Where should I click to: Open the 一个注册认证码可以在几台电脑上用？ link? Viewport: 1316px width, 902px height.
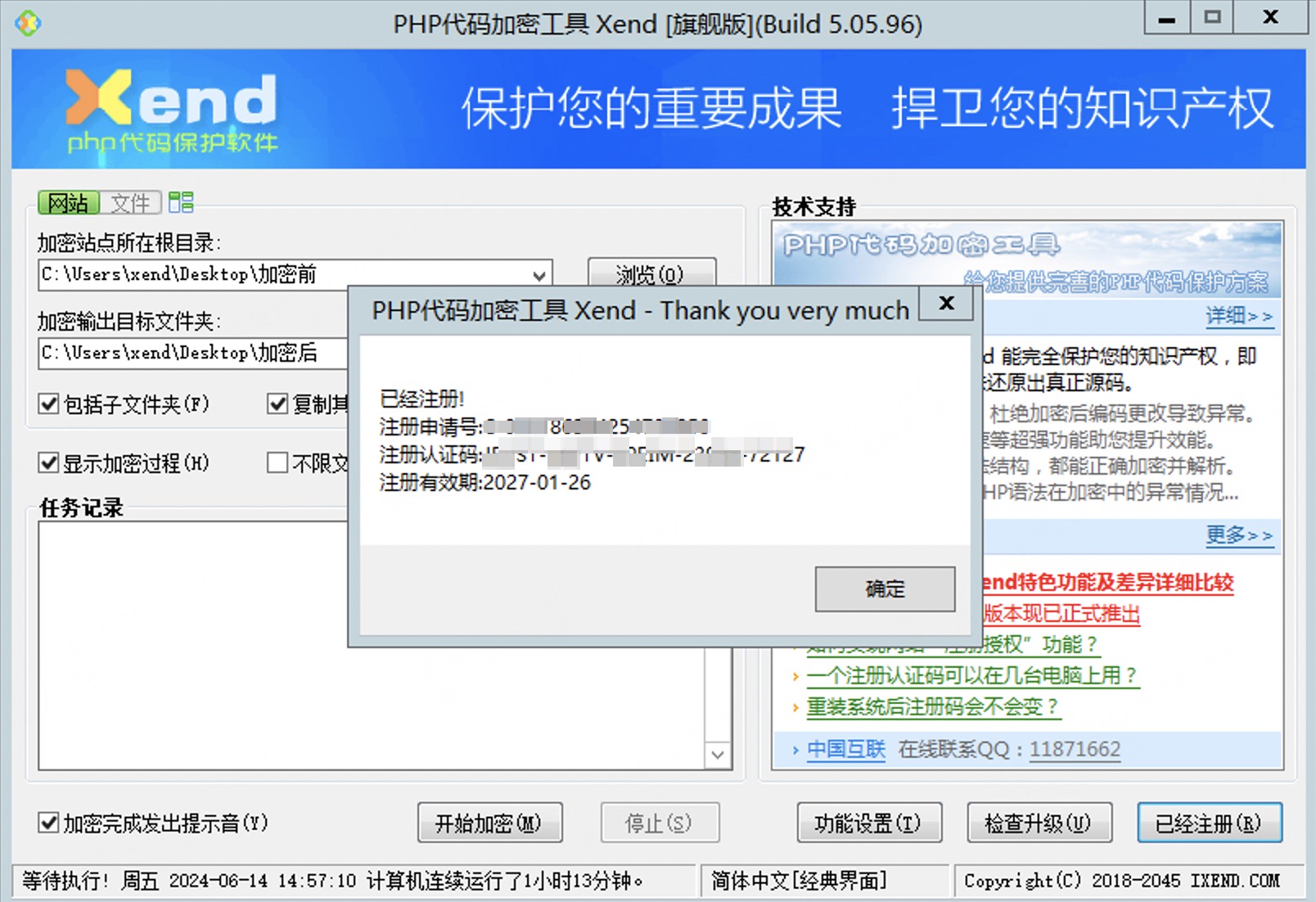(973, 675)
